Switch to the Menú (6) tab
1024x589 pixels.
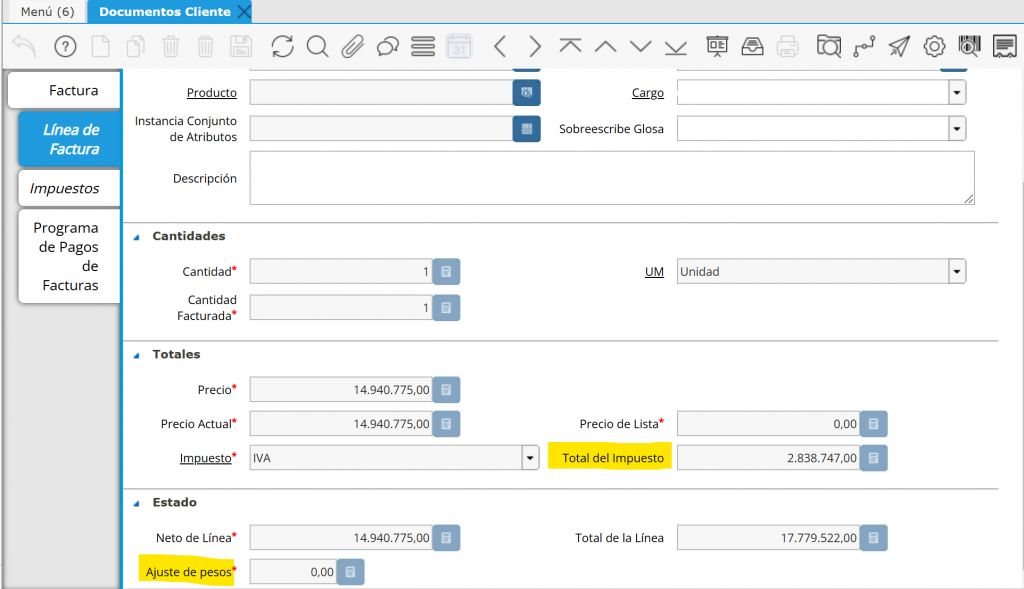point(47,12)
